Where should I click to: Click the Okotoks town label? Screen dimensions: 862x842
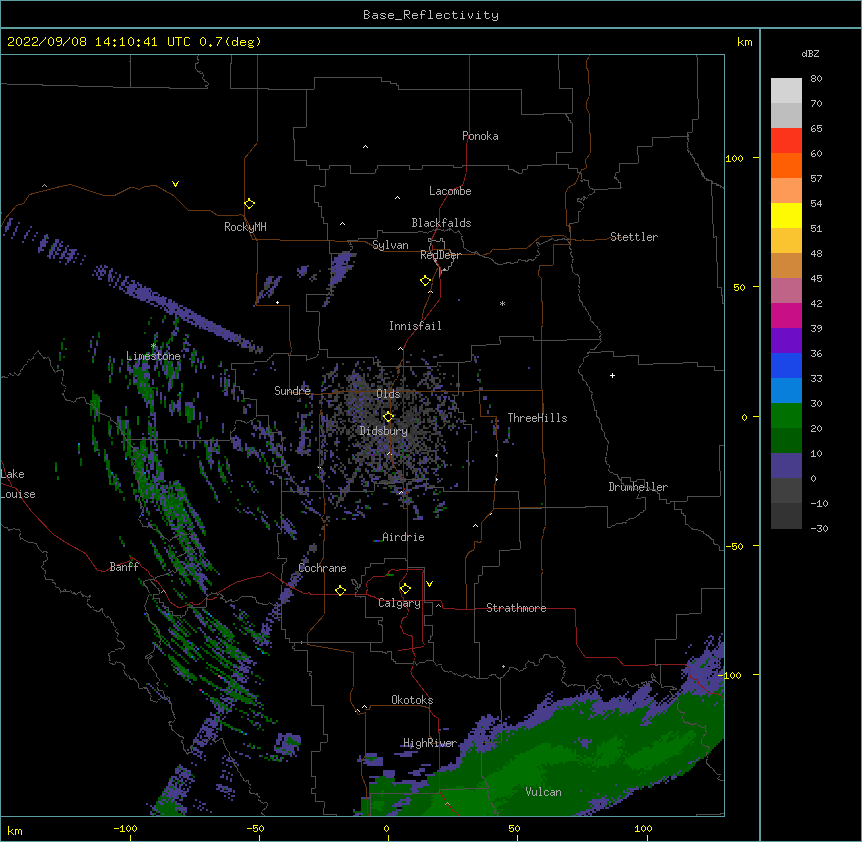tap(412, 700)
